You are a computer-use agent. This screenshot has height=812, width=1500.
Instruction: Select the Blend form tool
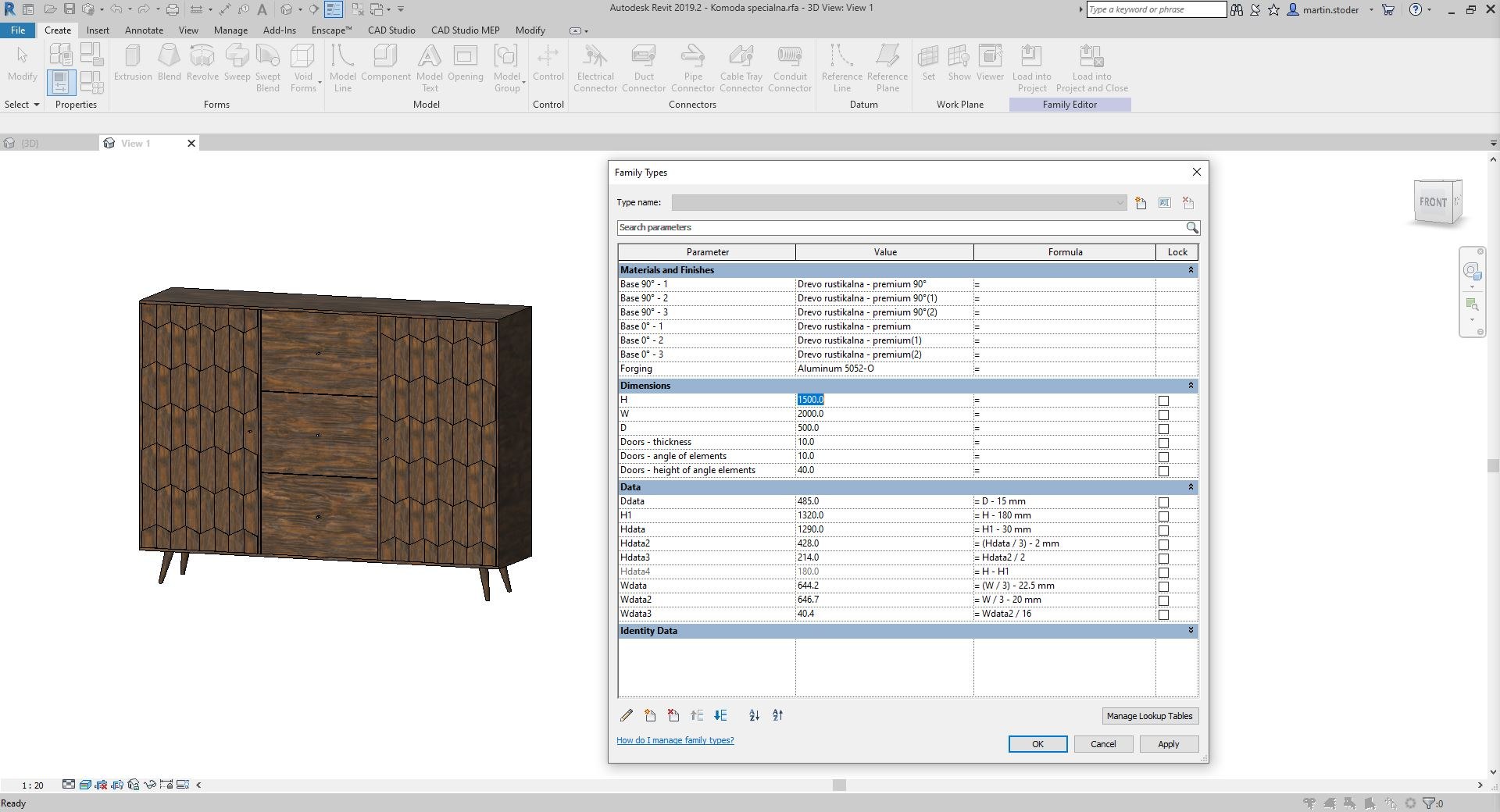[169, 62]
